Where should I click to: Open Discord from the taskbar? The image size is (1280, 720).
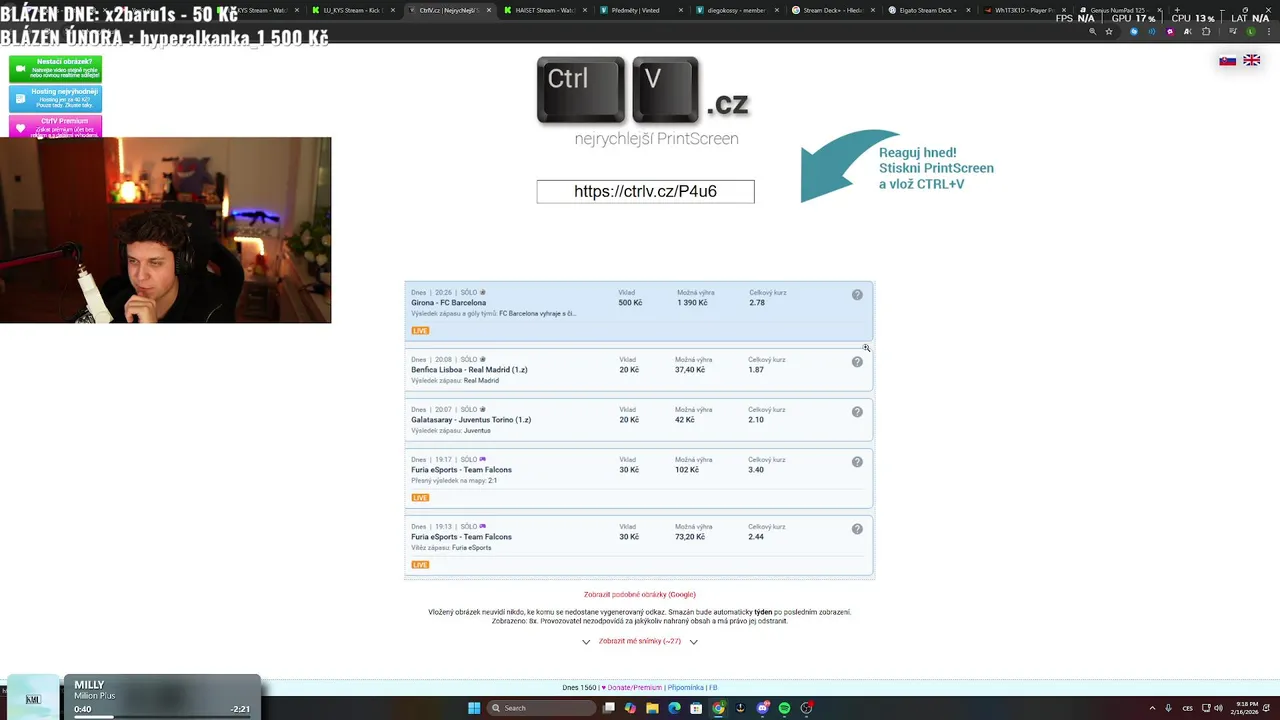pyautogui.click(x=763, y=708)
